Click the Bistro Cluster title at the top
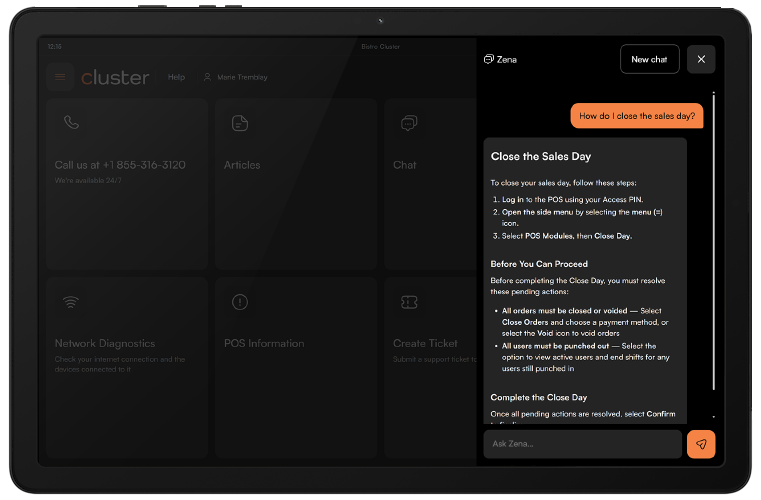The image size is (761, 500). click(x=380, y=47)
